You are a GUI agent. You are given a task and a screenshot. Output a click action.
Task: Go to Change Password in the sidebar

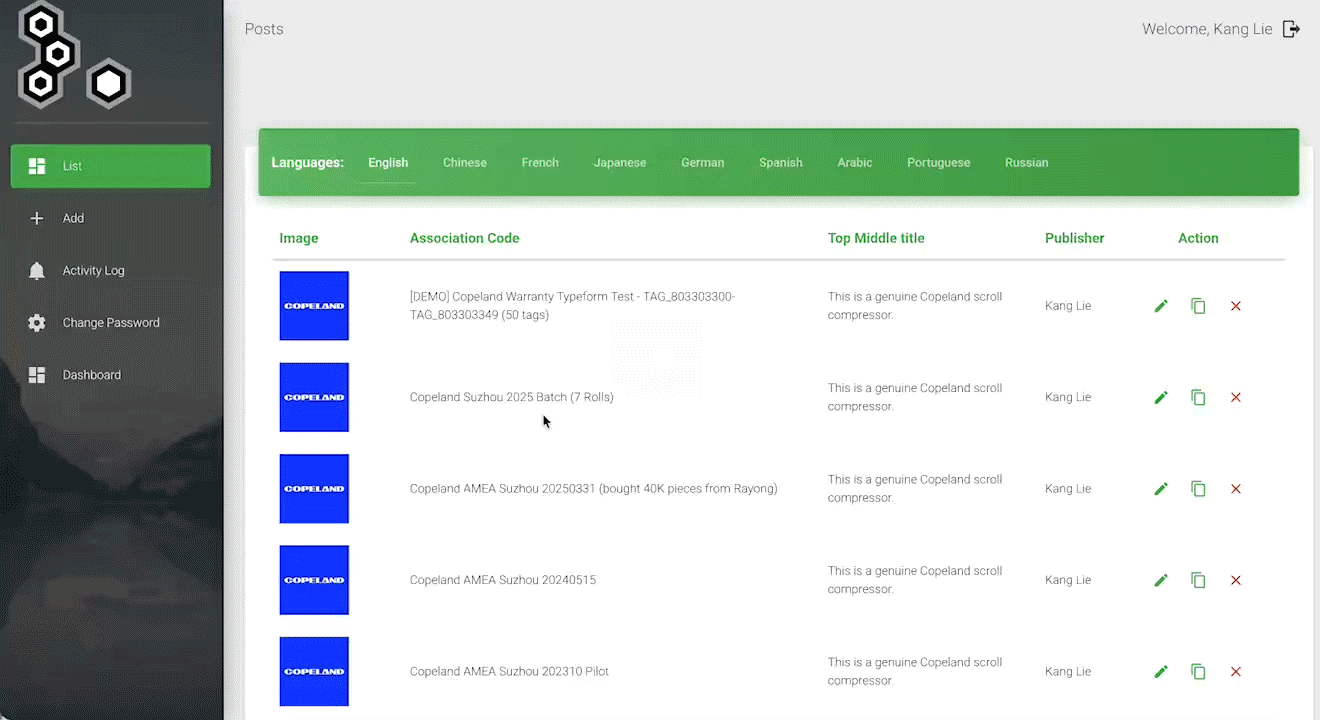111,323
